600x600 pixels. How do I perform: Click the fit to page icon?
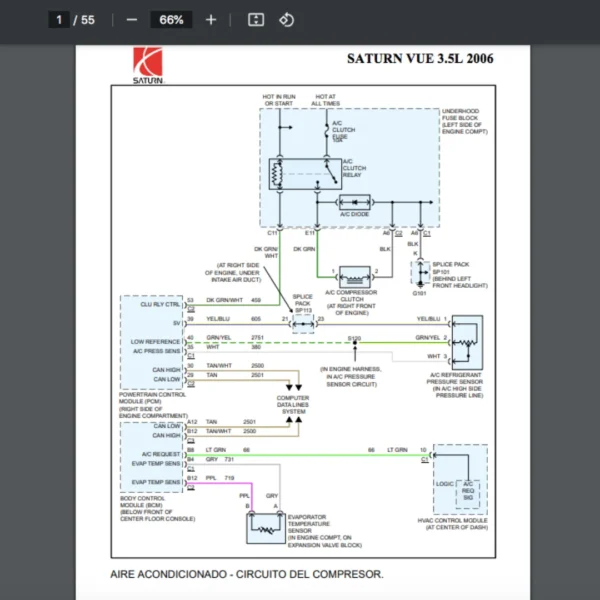click(x=256, y=20)
